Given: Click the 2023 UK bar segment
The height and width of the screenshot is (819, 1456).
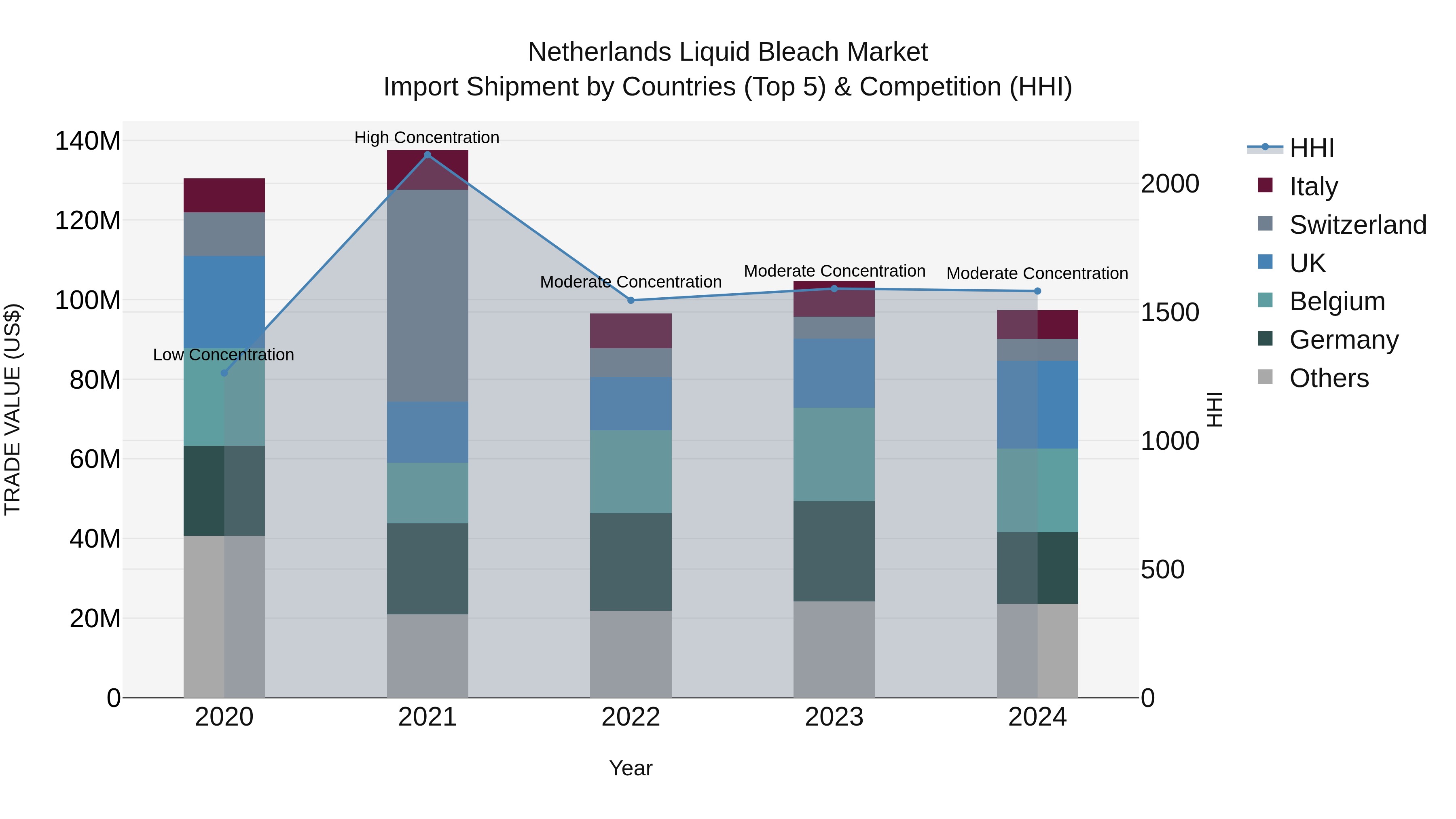Looking at the screenshot, I should 834,374.
